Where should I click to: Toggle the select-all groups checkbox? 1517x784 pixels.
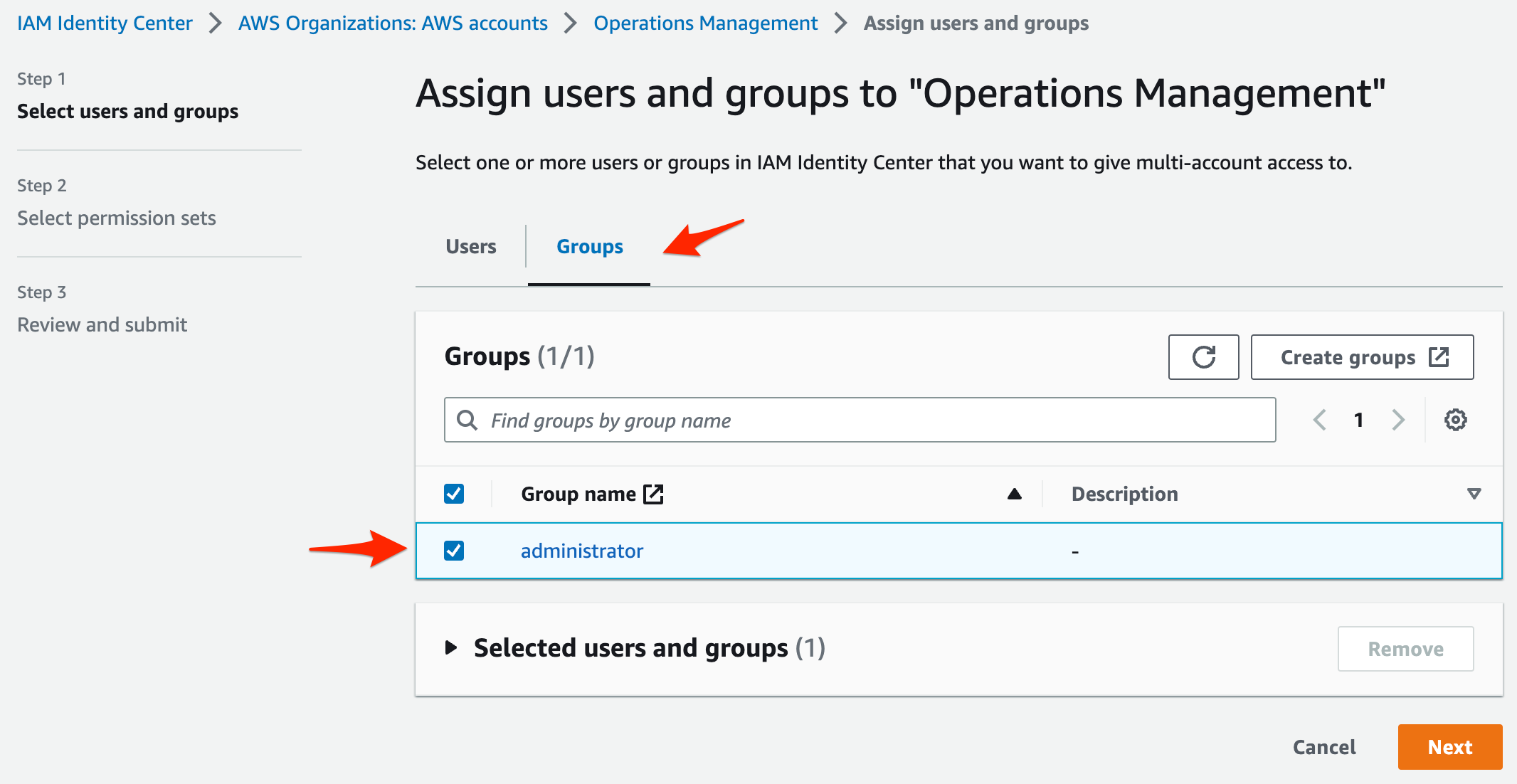pyautogui.click(x=454, y=494)
